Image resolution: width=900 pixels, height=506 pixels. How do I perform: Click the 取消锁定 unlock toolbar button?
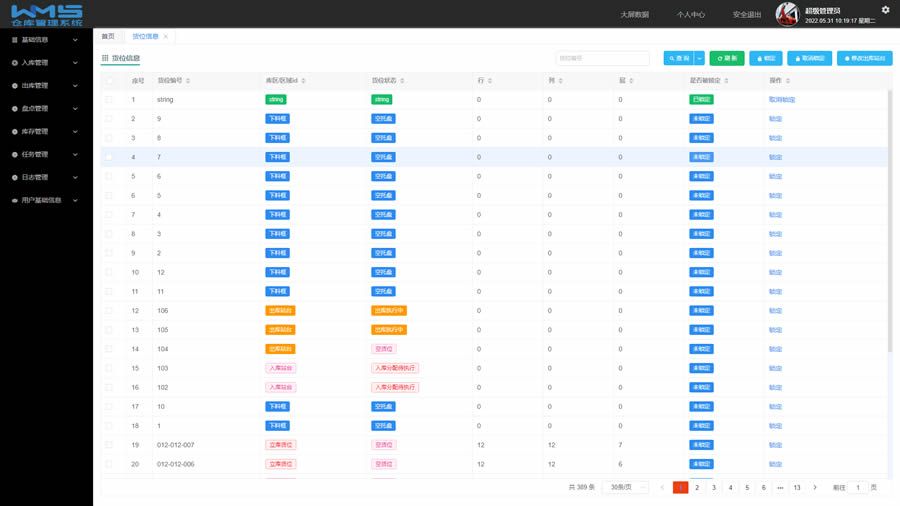pyautogui.click(x=809, y=58)
